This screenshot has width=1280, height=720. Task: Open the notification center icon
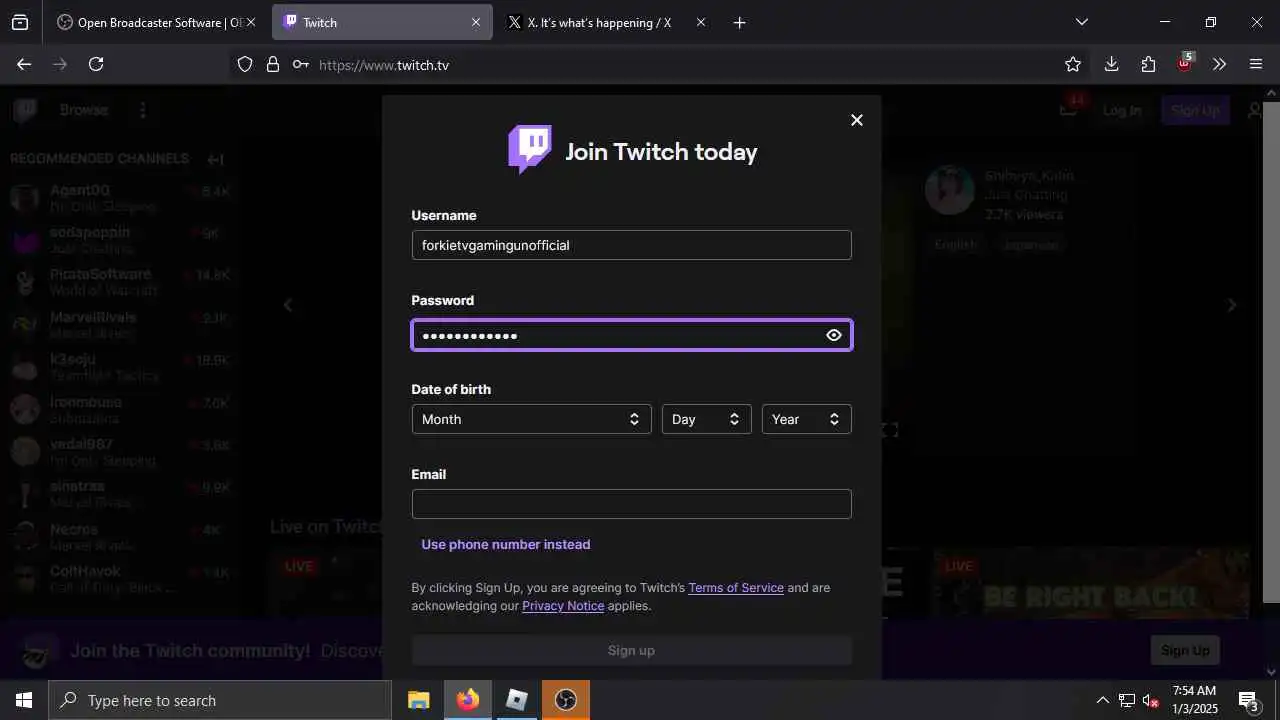tap(1248, 700)
